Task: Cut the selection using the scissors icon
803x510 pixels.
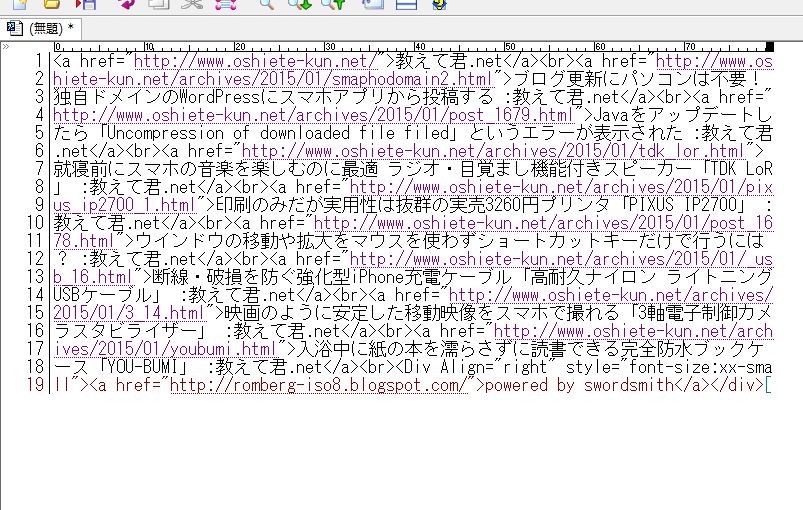Action: pyautogui.click(x=192, y=5)
